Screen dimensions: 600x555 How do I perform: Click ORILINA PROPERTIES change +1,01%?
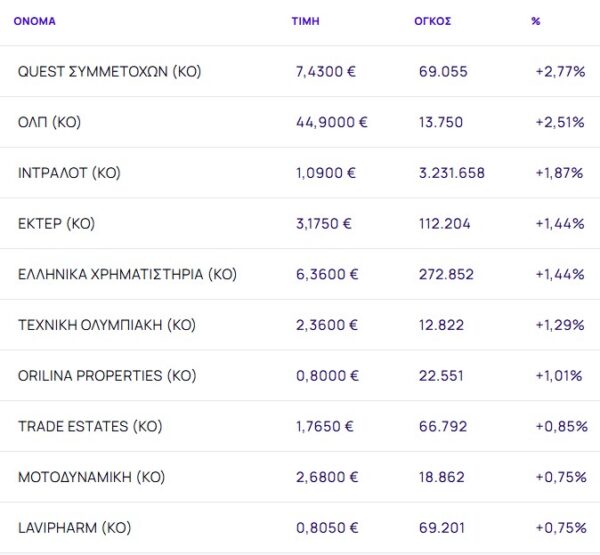(x=559, y=376)
